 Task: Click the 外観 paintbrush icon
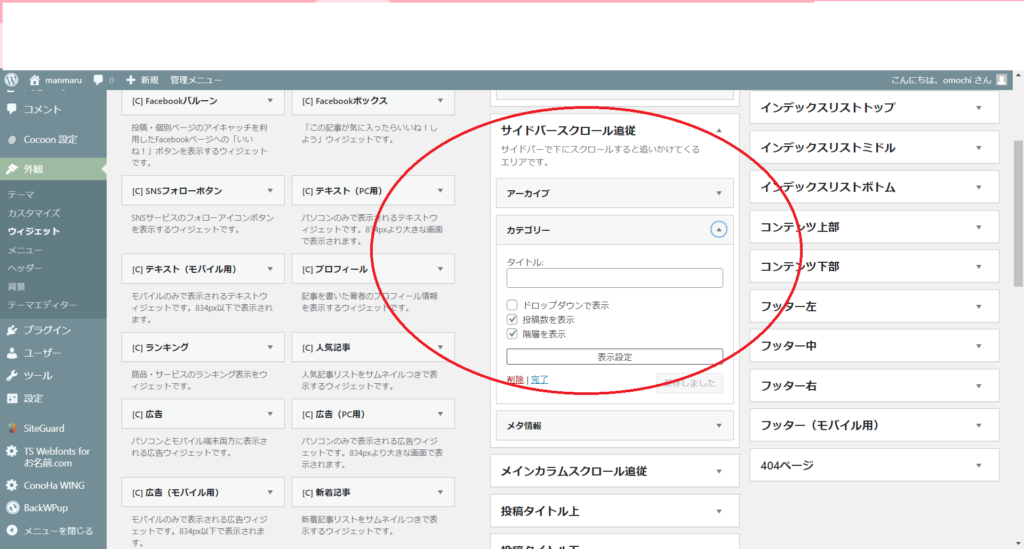12,169
